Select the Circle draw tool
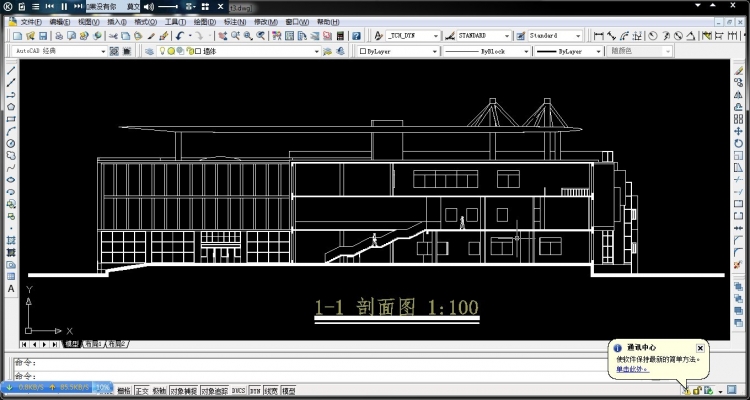750x400 pixels. pyautogui.click(x=11, y=144)
